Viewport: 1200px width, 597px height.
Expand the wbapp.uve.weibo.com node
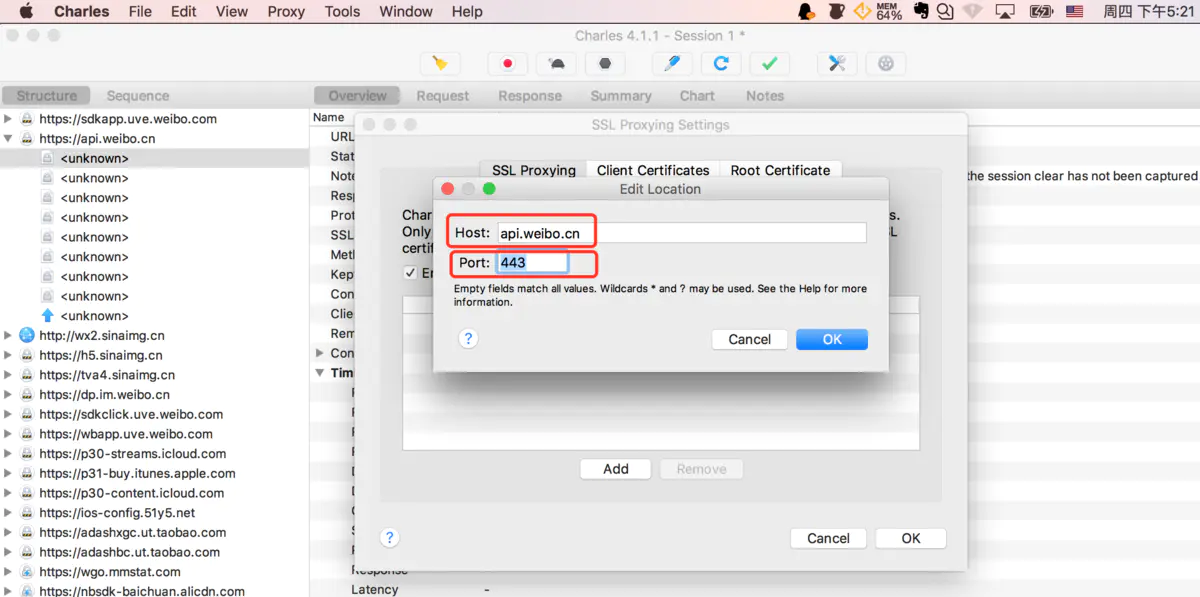coord(8,434)
